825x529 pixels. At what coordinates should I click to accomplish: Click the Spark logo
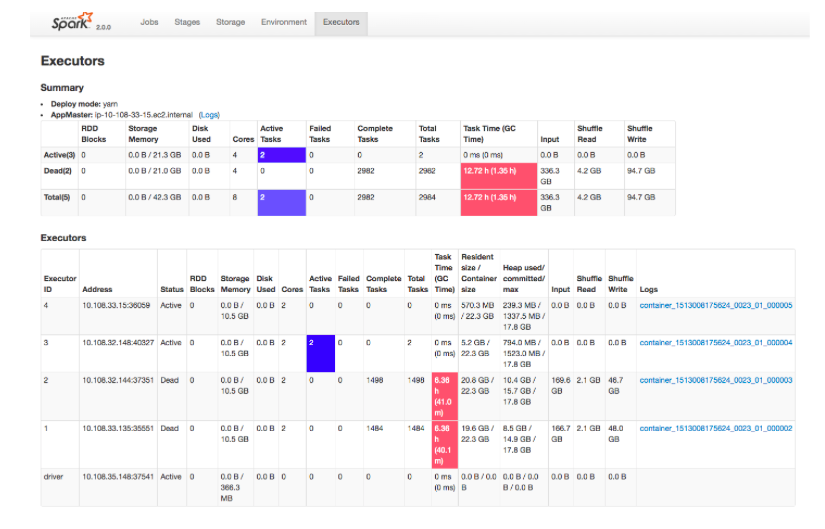(x=72, y=22)
